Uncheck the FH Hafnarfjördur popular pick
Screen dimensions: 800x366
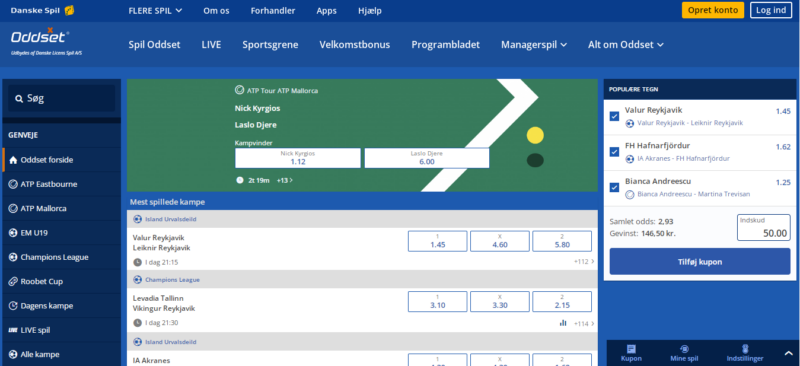[614, 152]
